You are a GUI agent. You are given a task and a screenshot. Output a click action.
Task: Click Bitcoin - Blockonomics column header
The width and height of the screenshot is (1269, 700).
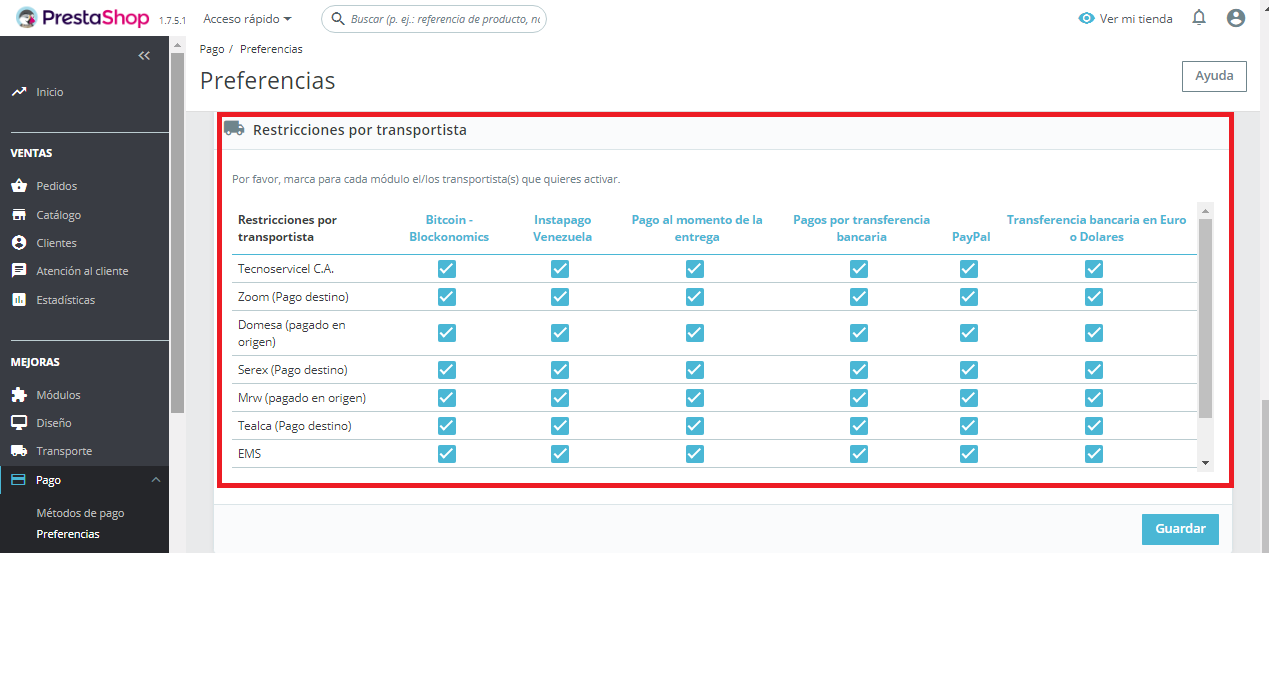(449, 228)
